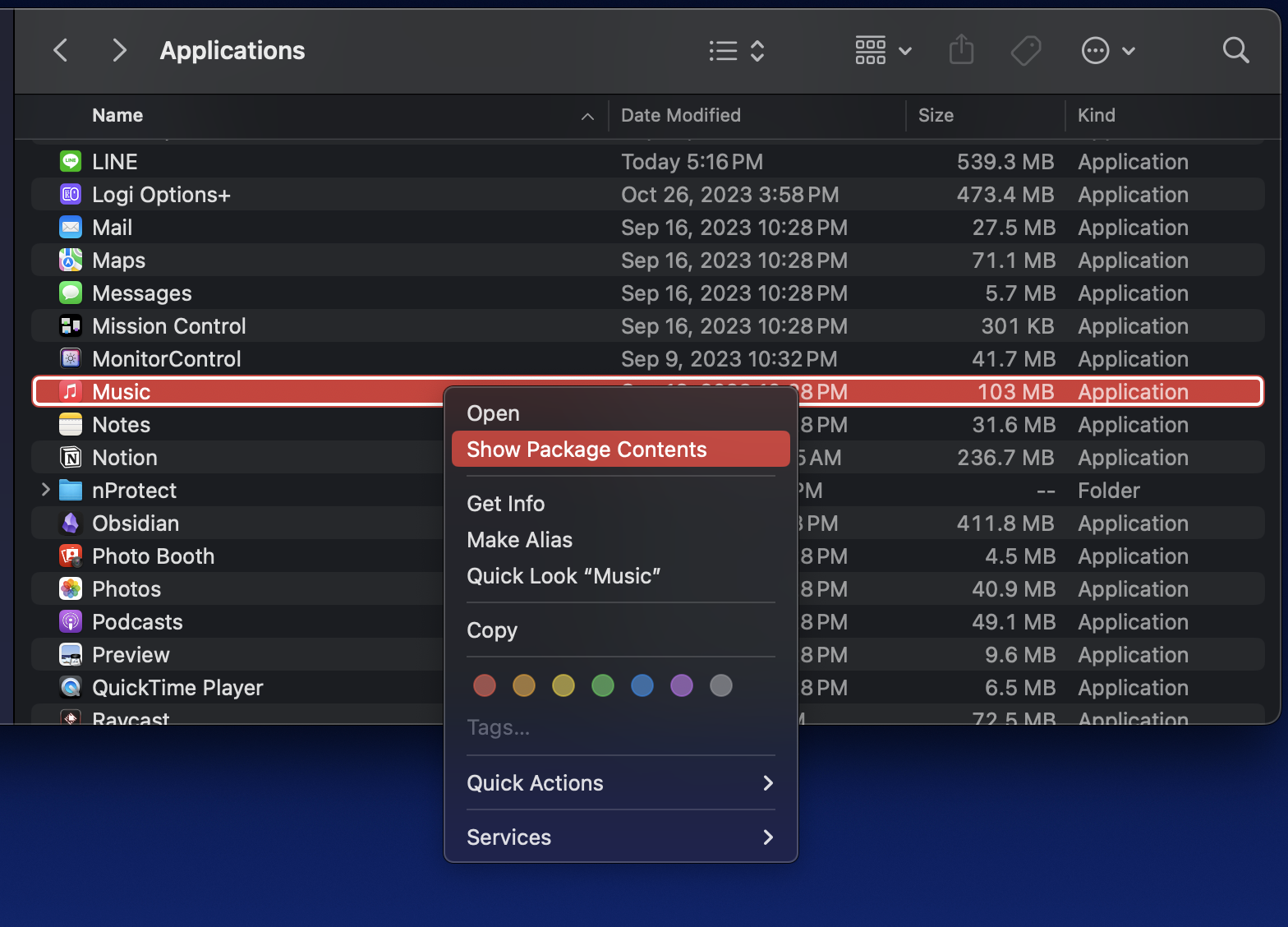Image resolution: width=1288 pixels, height=927 pixels.
Task: Click the 236.7 MB size of Notion
Action: coord(1006,458)
